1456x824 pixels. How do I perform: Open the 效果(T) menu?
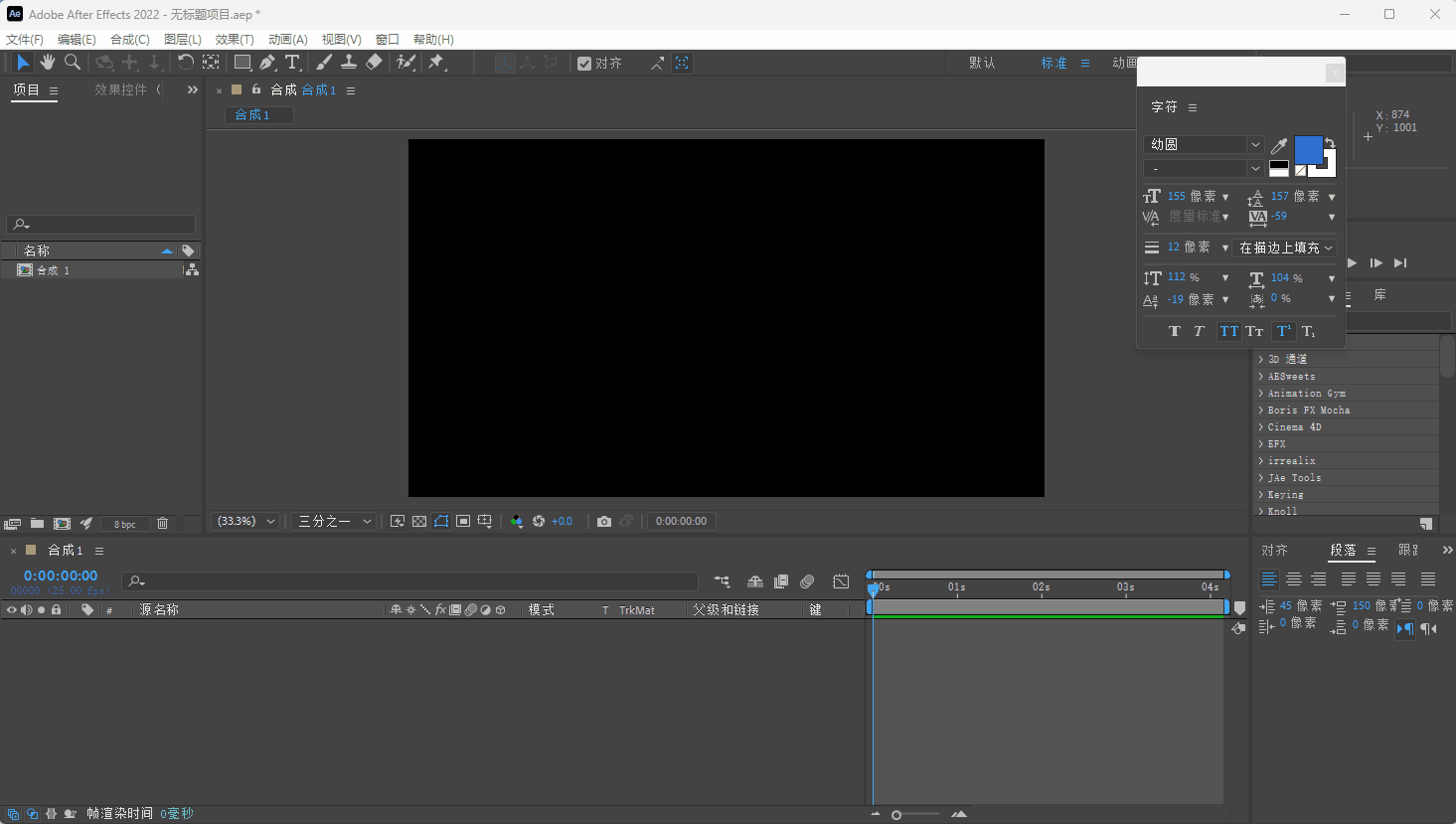(235, 39)
